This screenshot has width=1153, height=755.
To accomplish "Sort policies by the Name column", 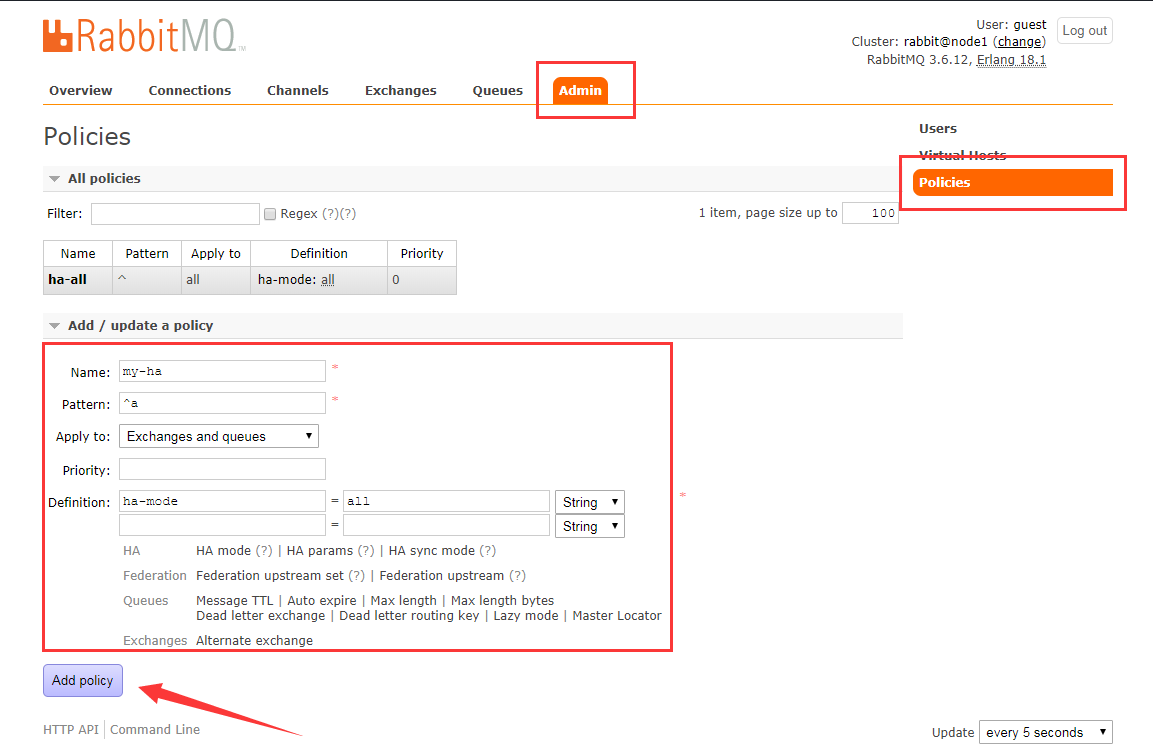I will click(78, 254).
